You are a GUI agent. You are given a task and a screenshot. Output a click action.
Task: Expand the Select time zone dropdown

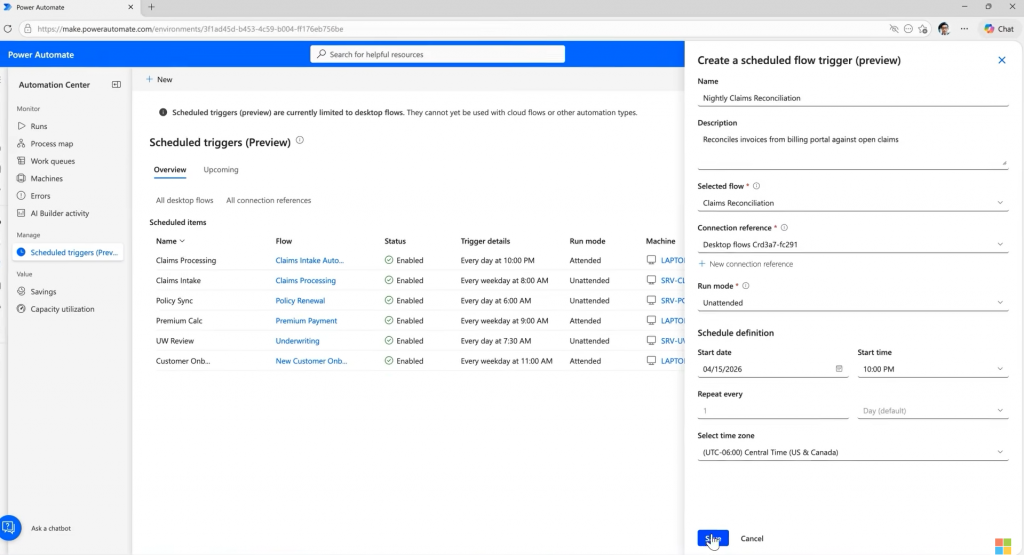999,452
